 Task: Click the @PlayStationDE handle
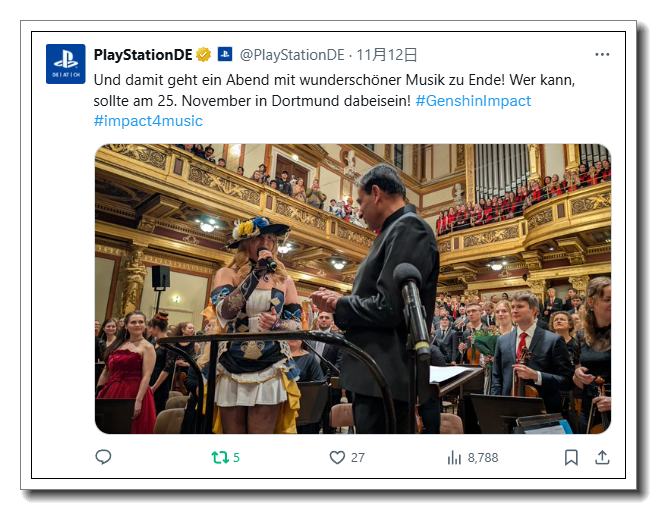[x=292, y=54]
